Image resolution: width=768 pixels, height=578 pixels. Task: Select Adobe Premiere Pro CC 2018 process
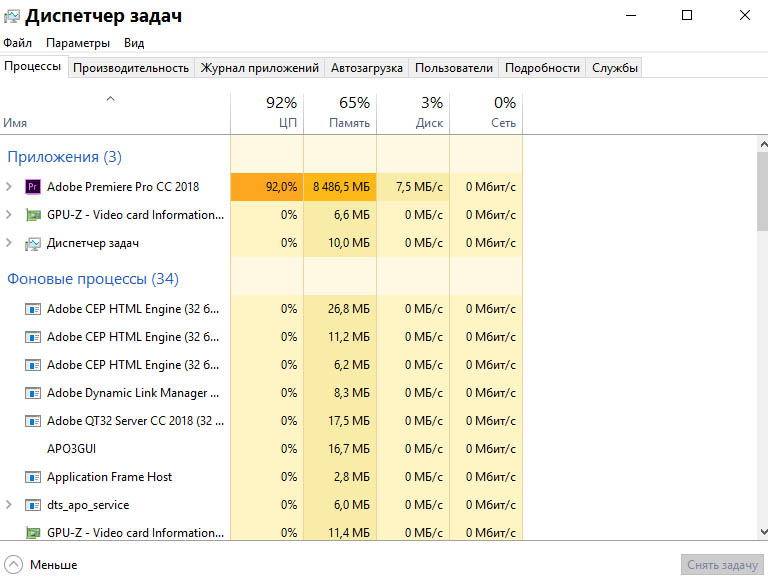262,187
